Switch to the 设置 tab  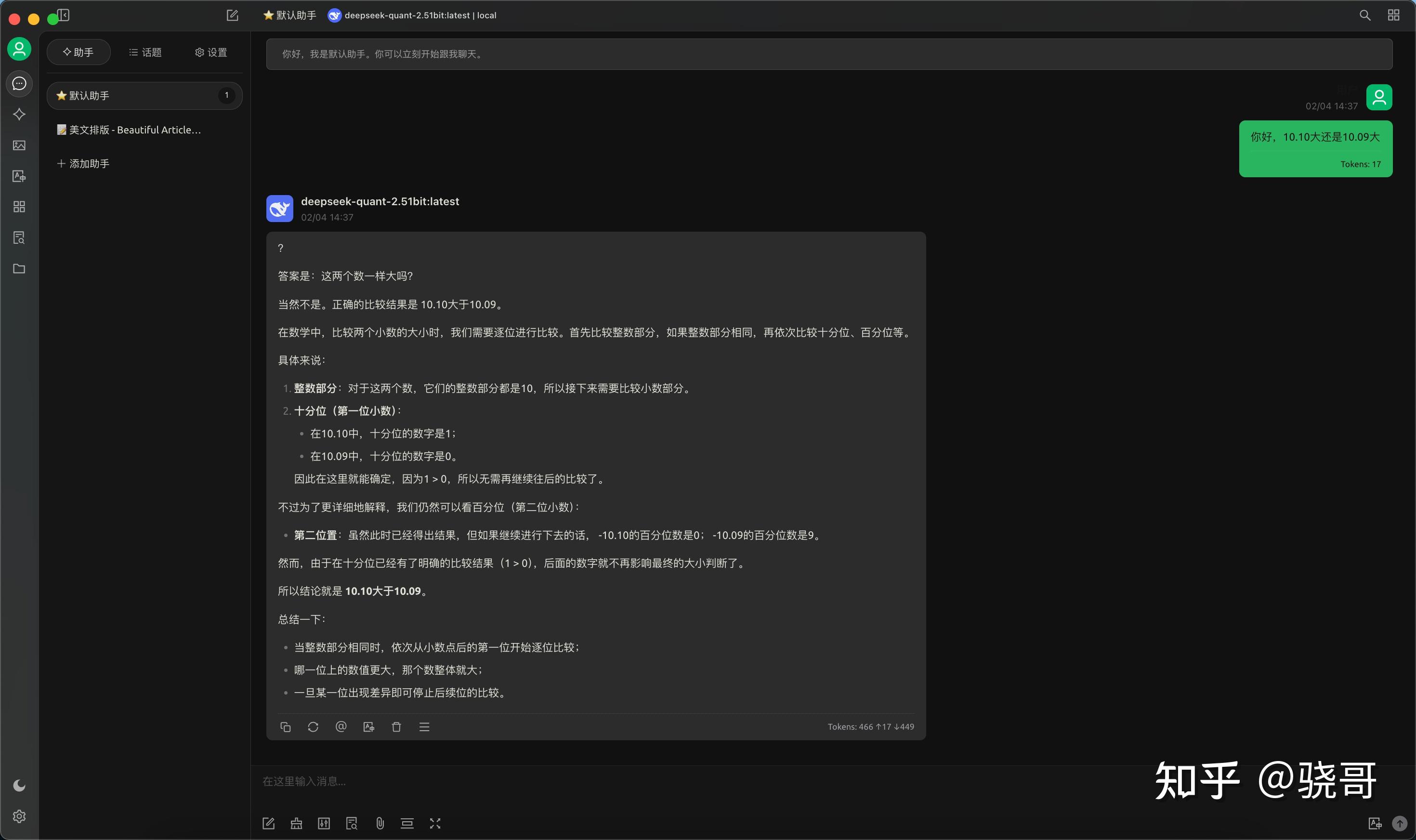210,52
